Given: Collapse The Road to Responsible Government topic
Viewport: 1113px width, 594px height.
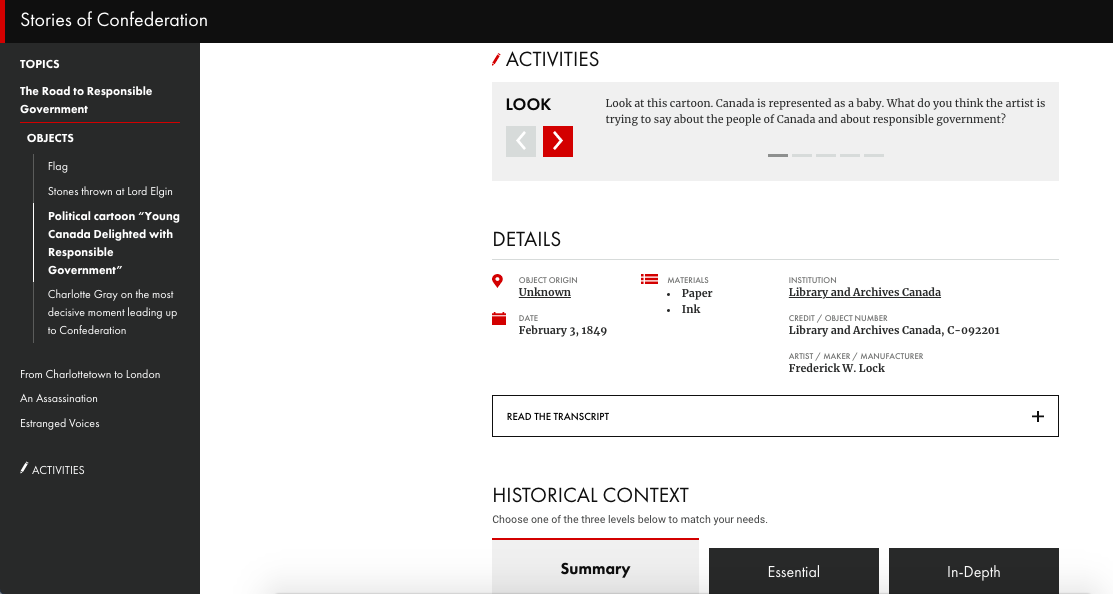Looking at the screenshot, I should 86,100.
